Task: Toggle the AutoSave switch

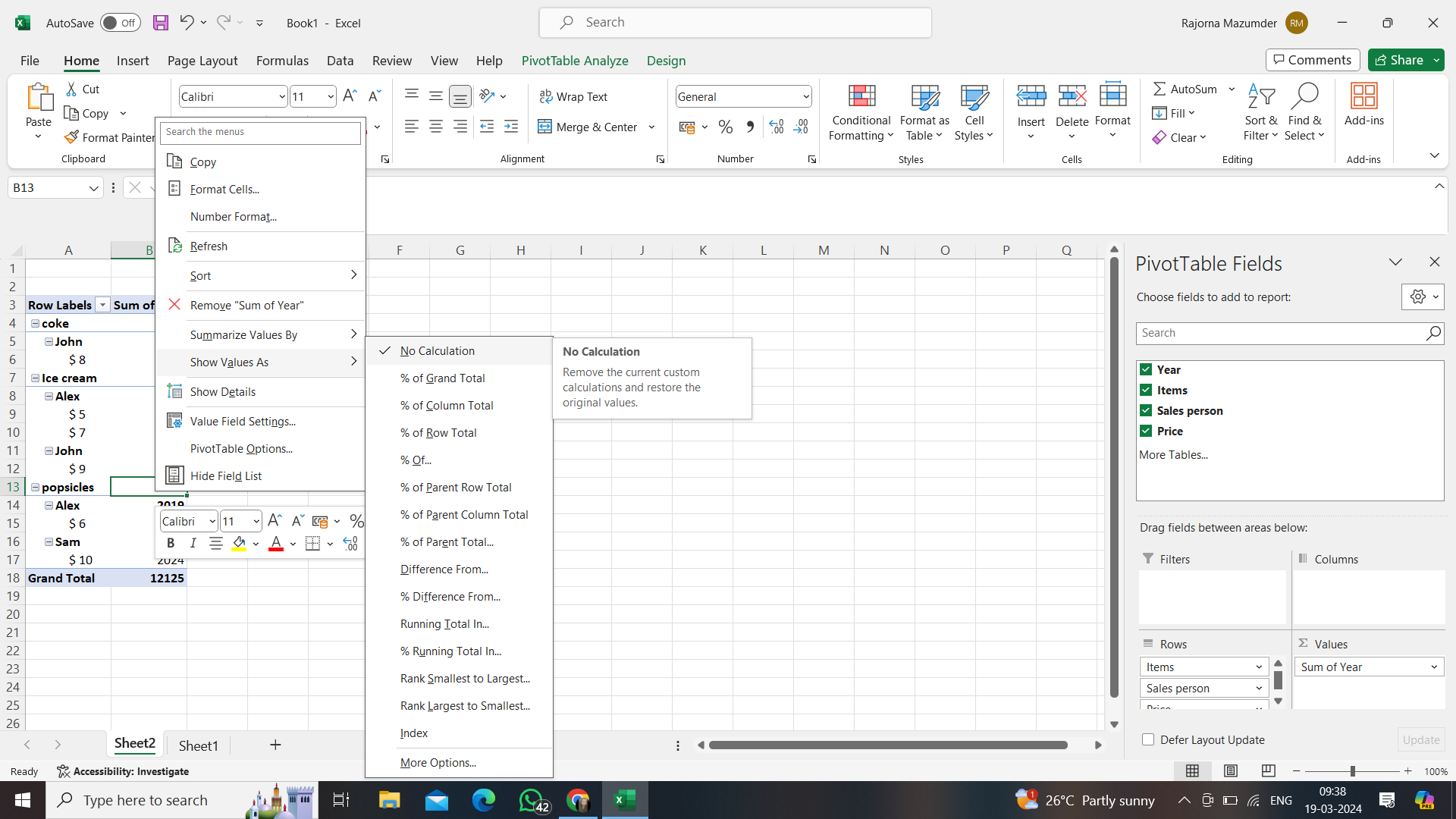Action: 120,23
